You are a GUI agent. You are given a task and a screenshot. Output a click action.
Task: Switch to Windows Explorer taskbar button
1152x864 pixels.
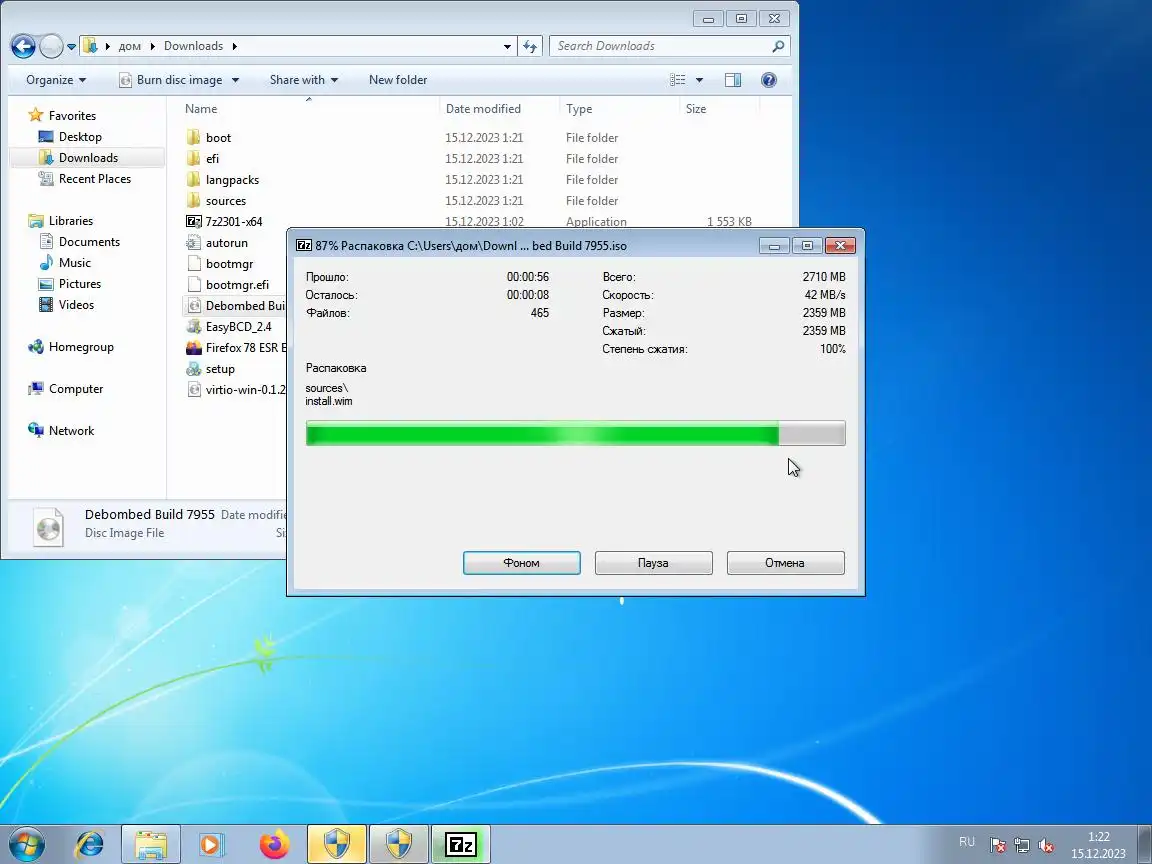coord(151,845)
